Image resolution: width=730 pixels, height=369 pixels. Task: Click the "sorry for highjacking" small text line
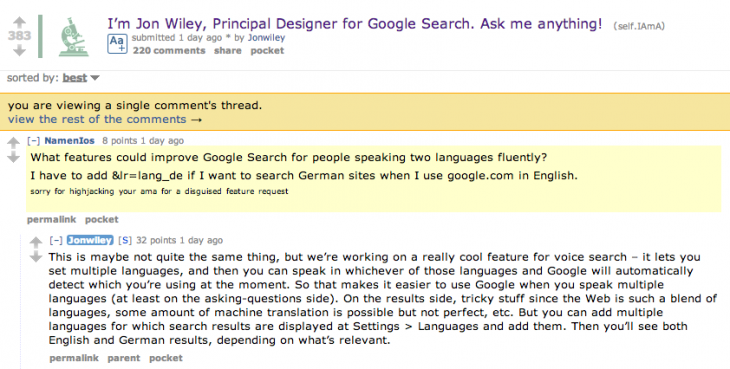click(159, 191)
